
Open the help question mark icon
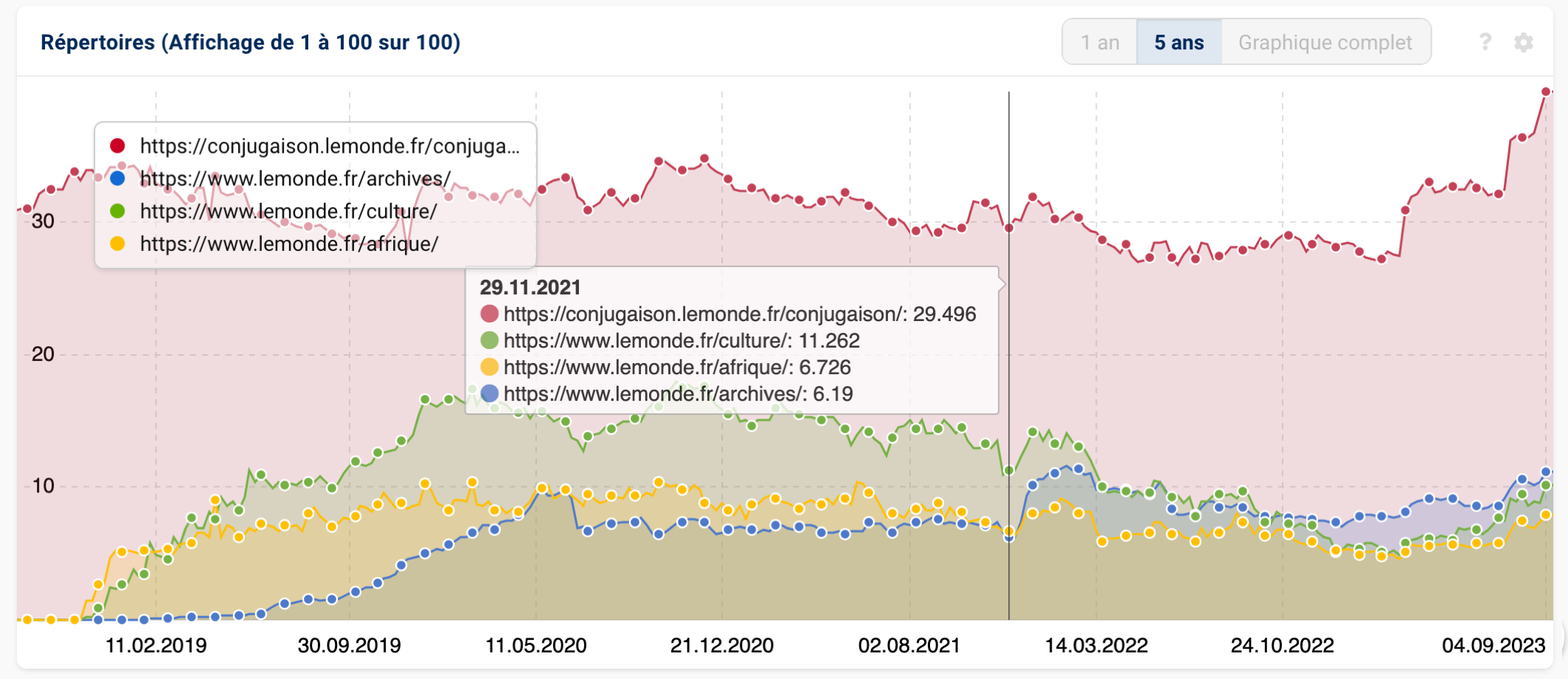pos(1485,42)
